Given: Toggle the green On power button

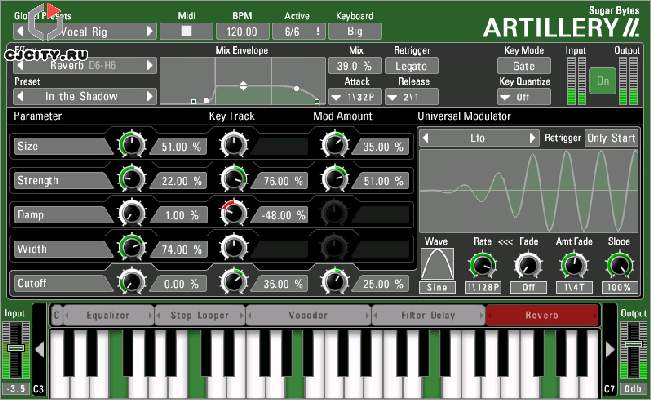Looking at the screenshot, I should pyautogui.click(x=602, y=82).
